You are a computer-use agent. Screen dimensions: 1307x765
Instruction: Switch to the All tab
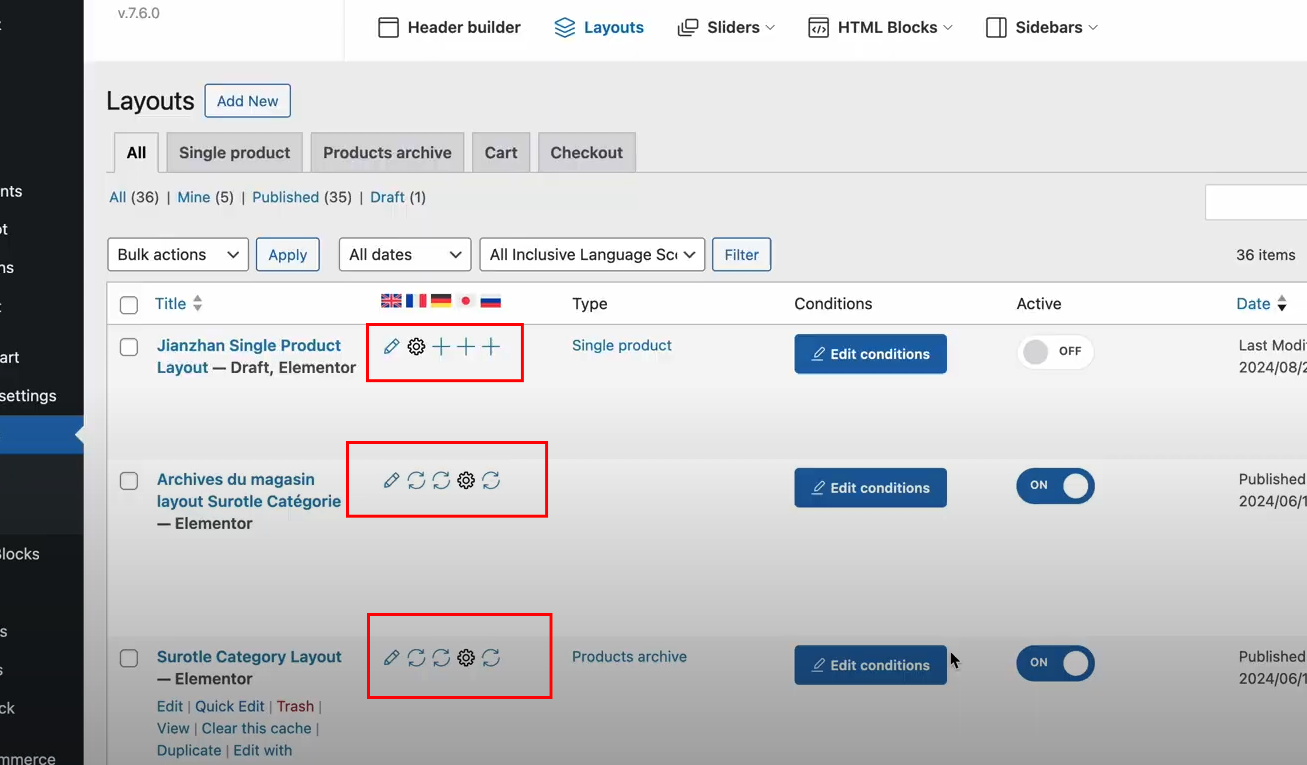[x=136, y=153]
